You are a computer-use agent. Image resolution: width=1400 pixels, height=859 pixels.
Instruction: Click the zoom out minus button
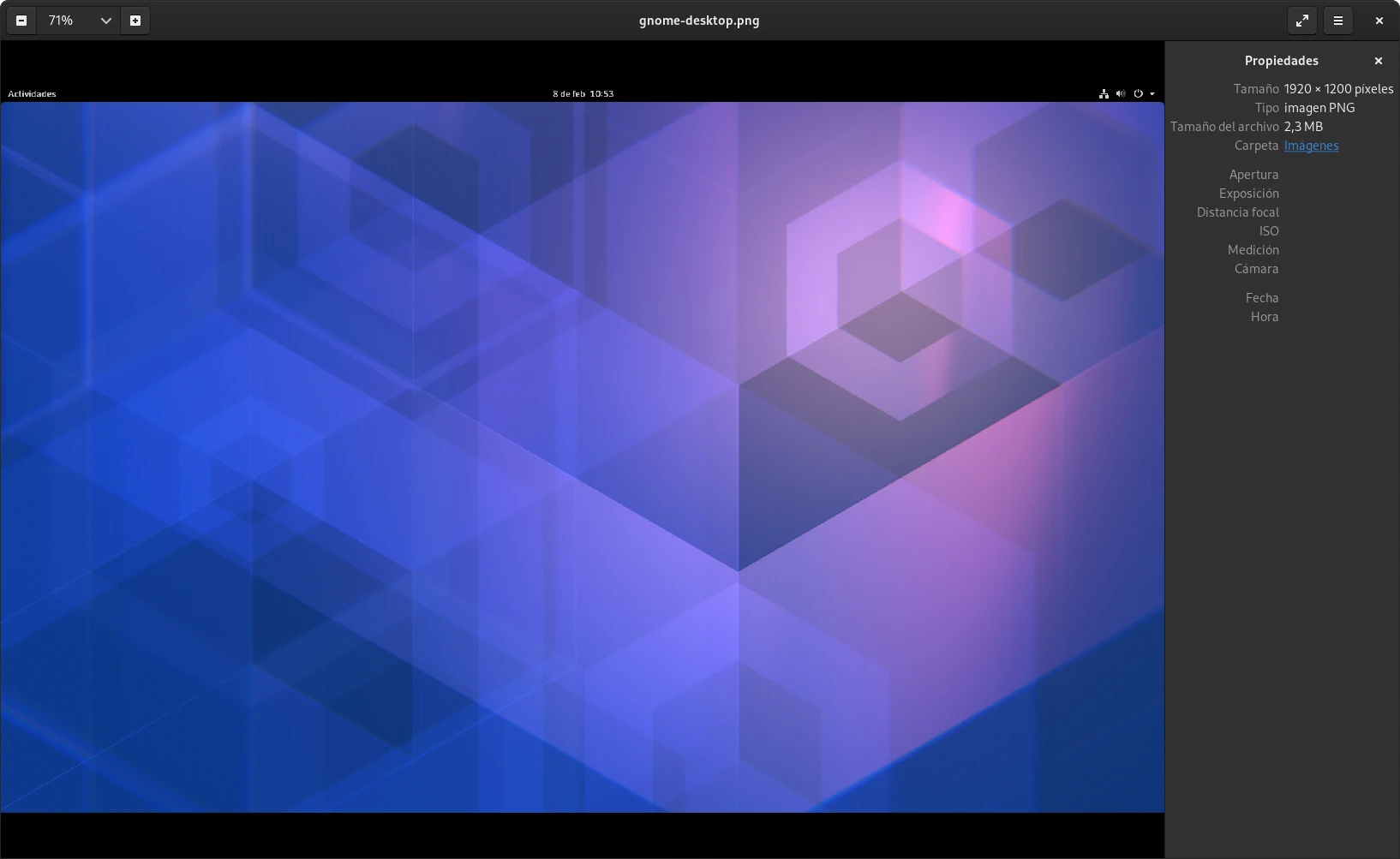tap(21, 21)
